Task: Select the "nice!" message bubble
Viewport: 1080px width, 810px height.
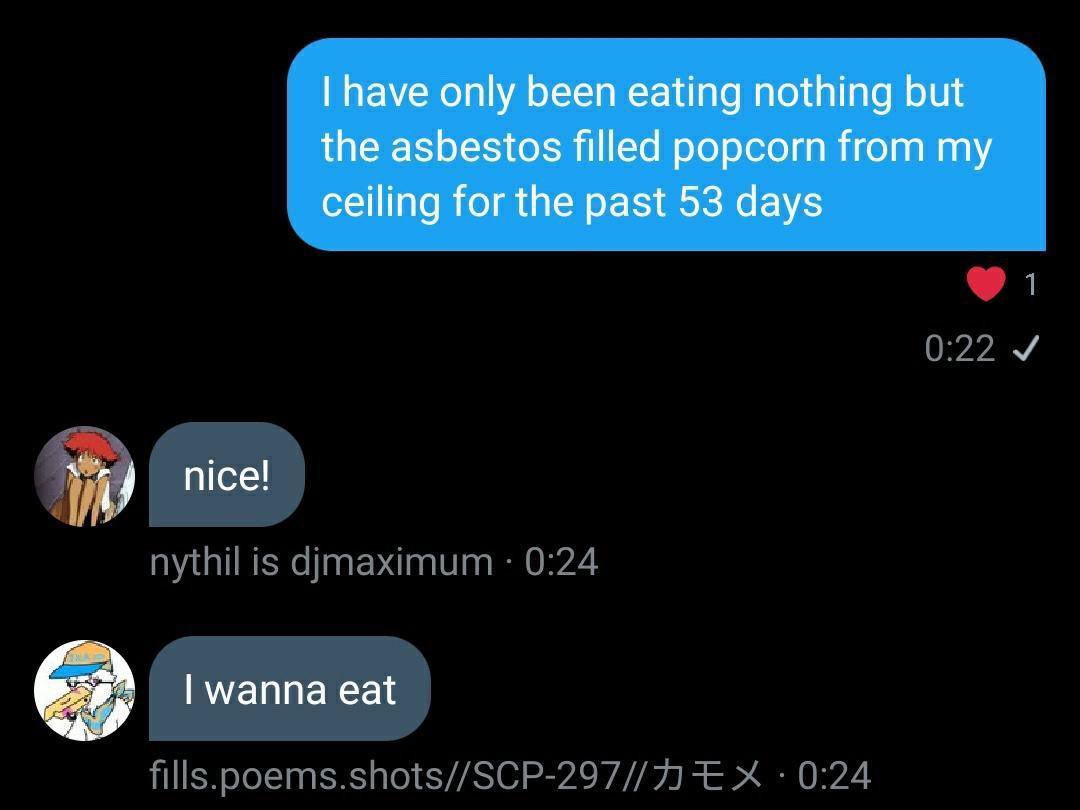Action: [x=227, y=475]
